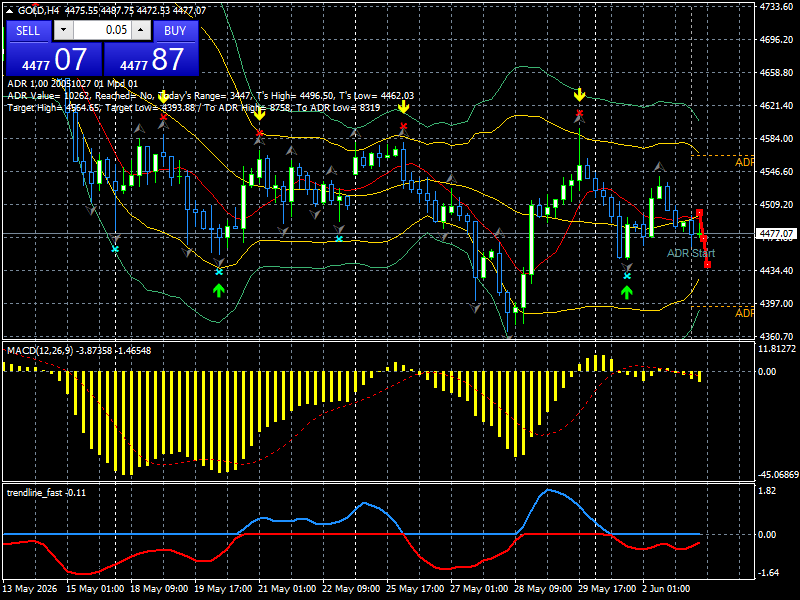Click MACD scale value 11.81272

click(777, 349)
